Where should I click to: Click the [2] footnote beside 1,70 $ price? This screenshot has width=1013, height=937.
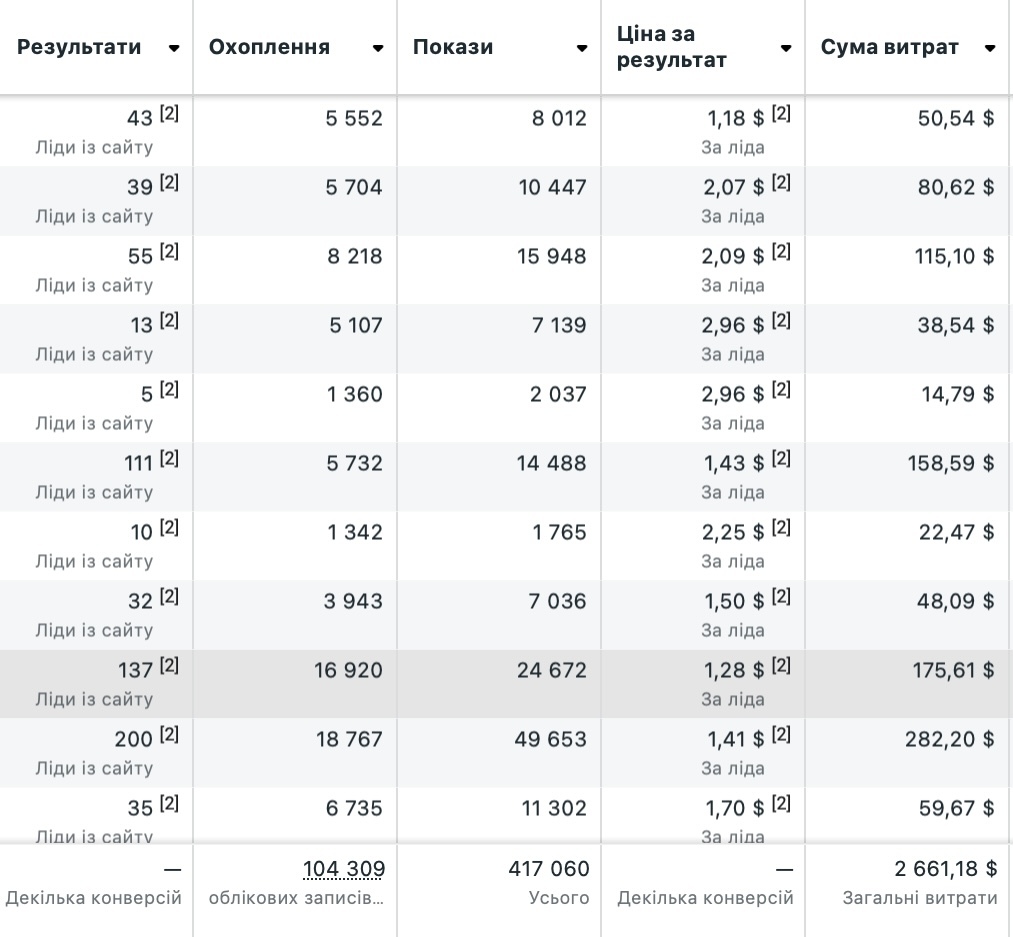pyautogui.click(x=781, y=804)
